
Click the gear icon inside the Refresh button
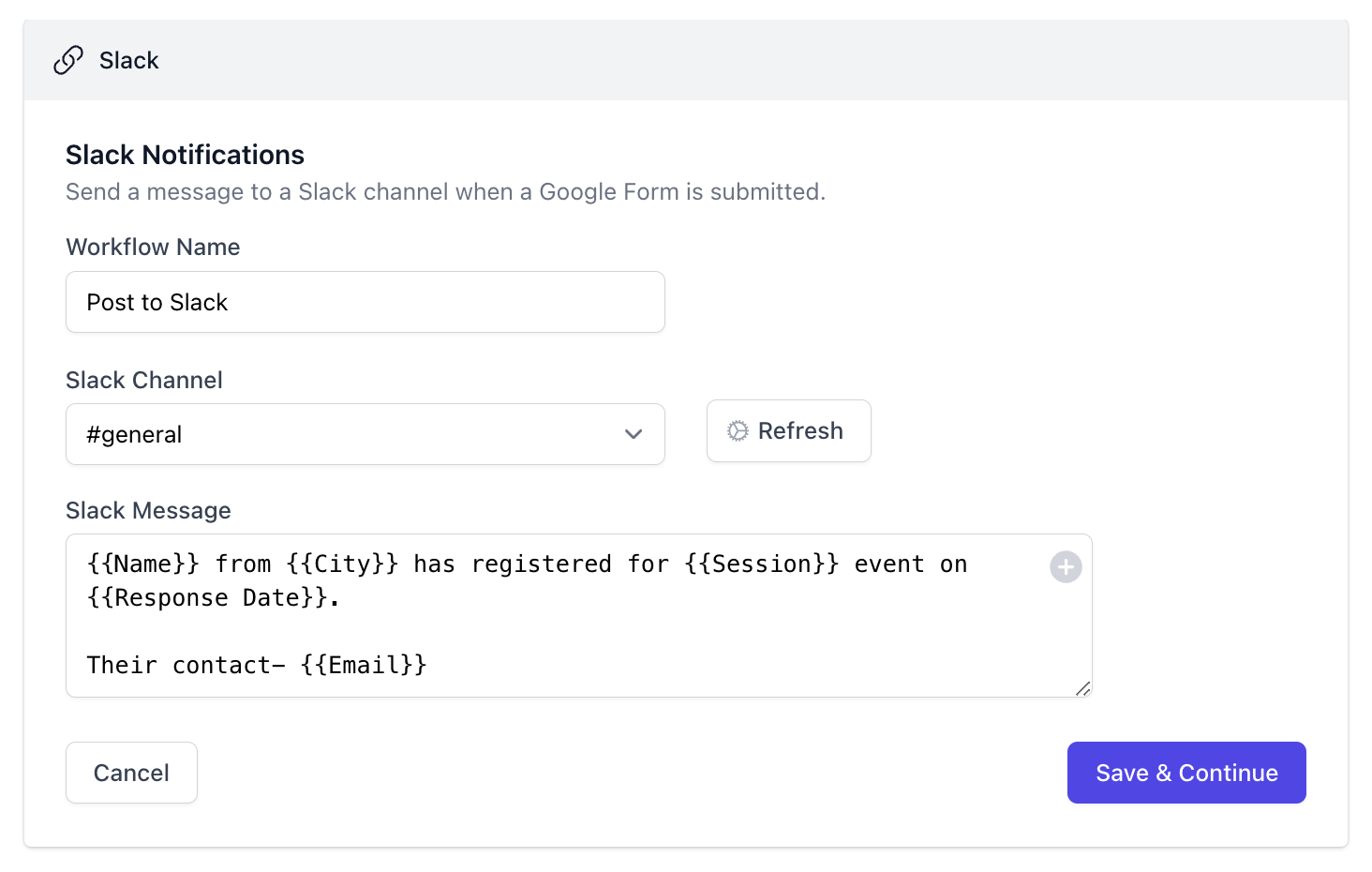click(739, 430)
